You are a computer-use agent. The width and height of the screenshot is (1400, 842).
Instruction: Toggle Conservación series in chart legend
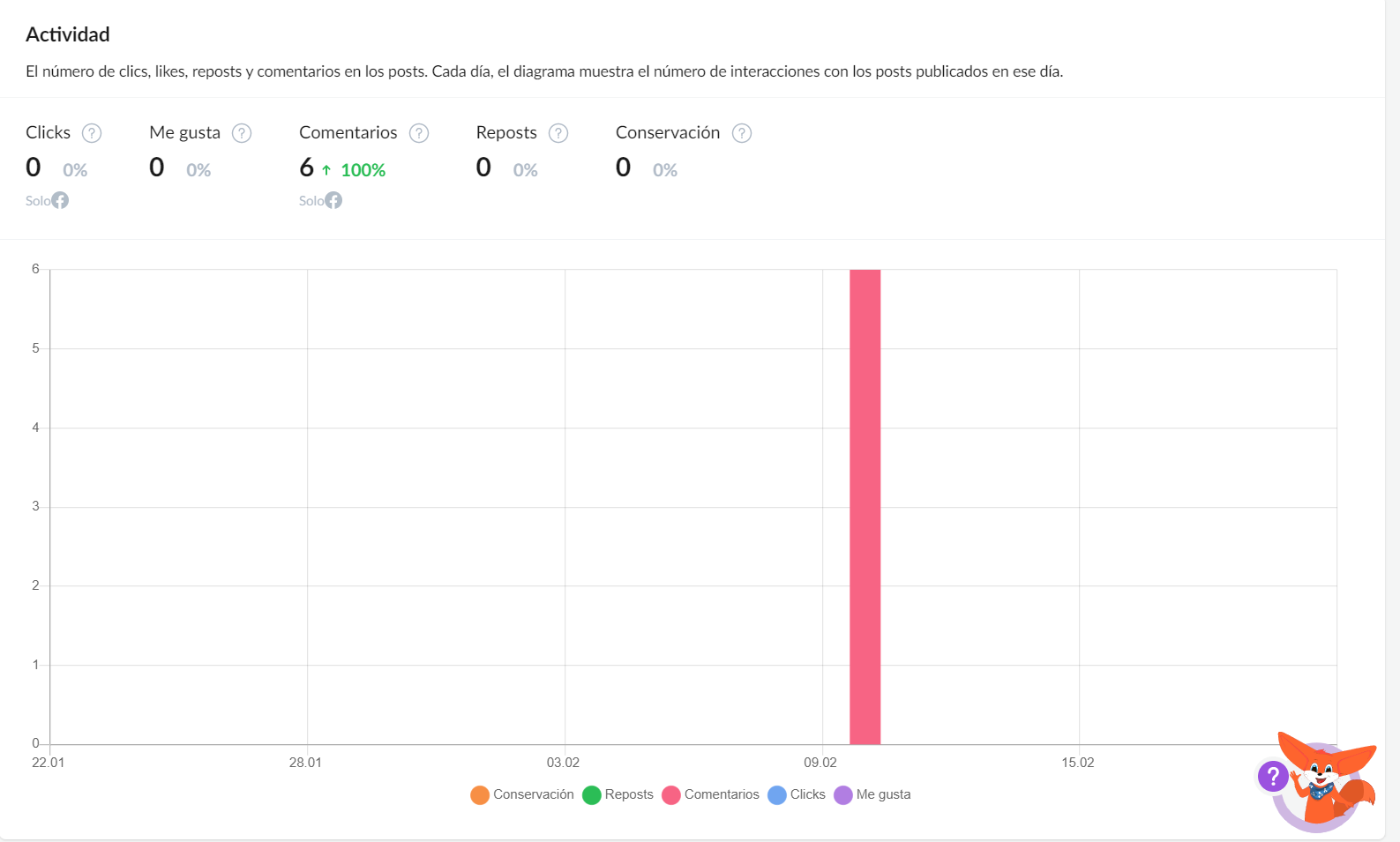click(522, 794)
